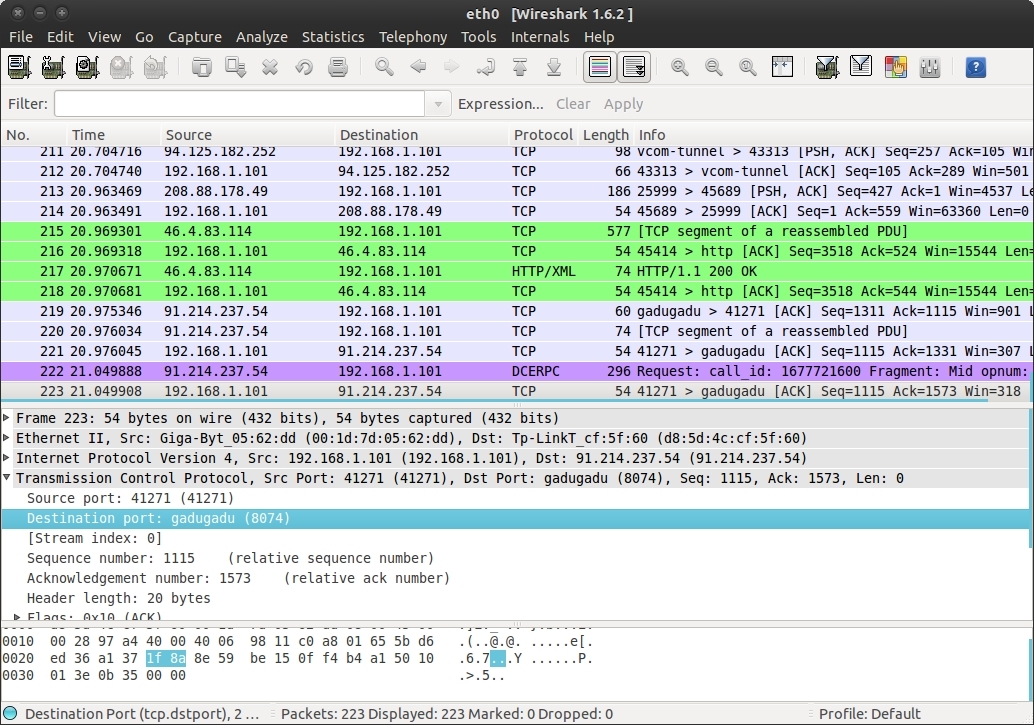This screenshot has height=725, width=1034.
Task: Open the list of capture interfaces
Action: click(x=19, y=67)
